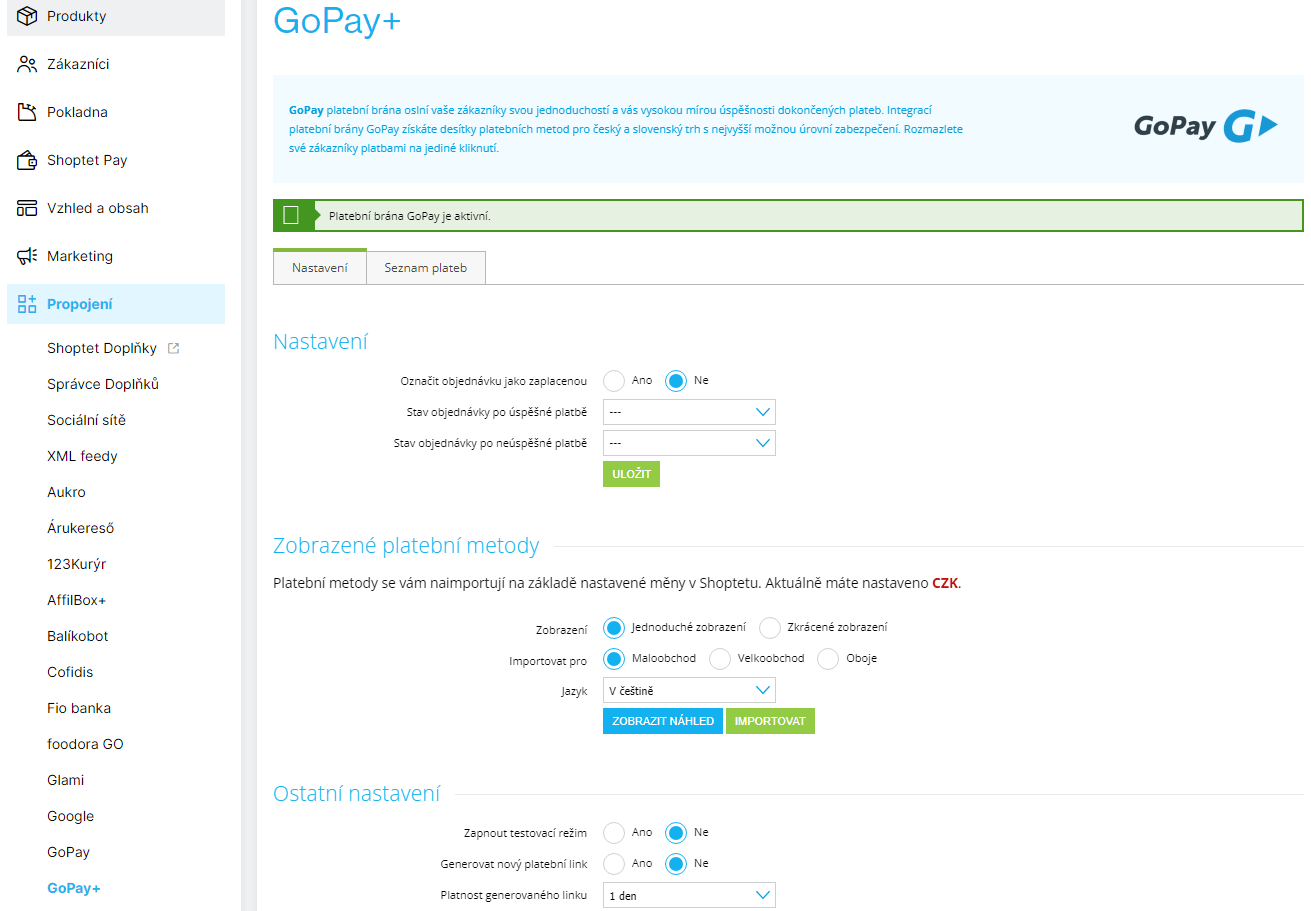Open Stav objednávky po neúspěšné platbě dropdown
The image size is (1311, 911).
pos(689,443)
